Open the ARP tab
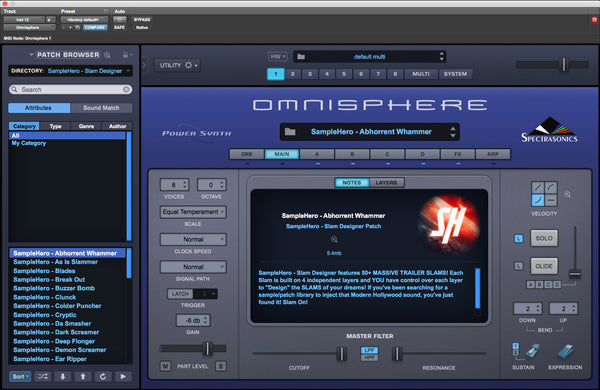The height and width of the screenshot is (390, 600). pos(493,154)
